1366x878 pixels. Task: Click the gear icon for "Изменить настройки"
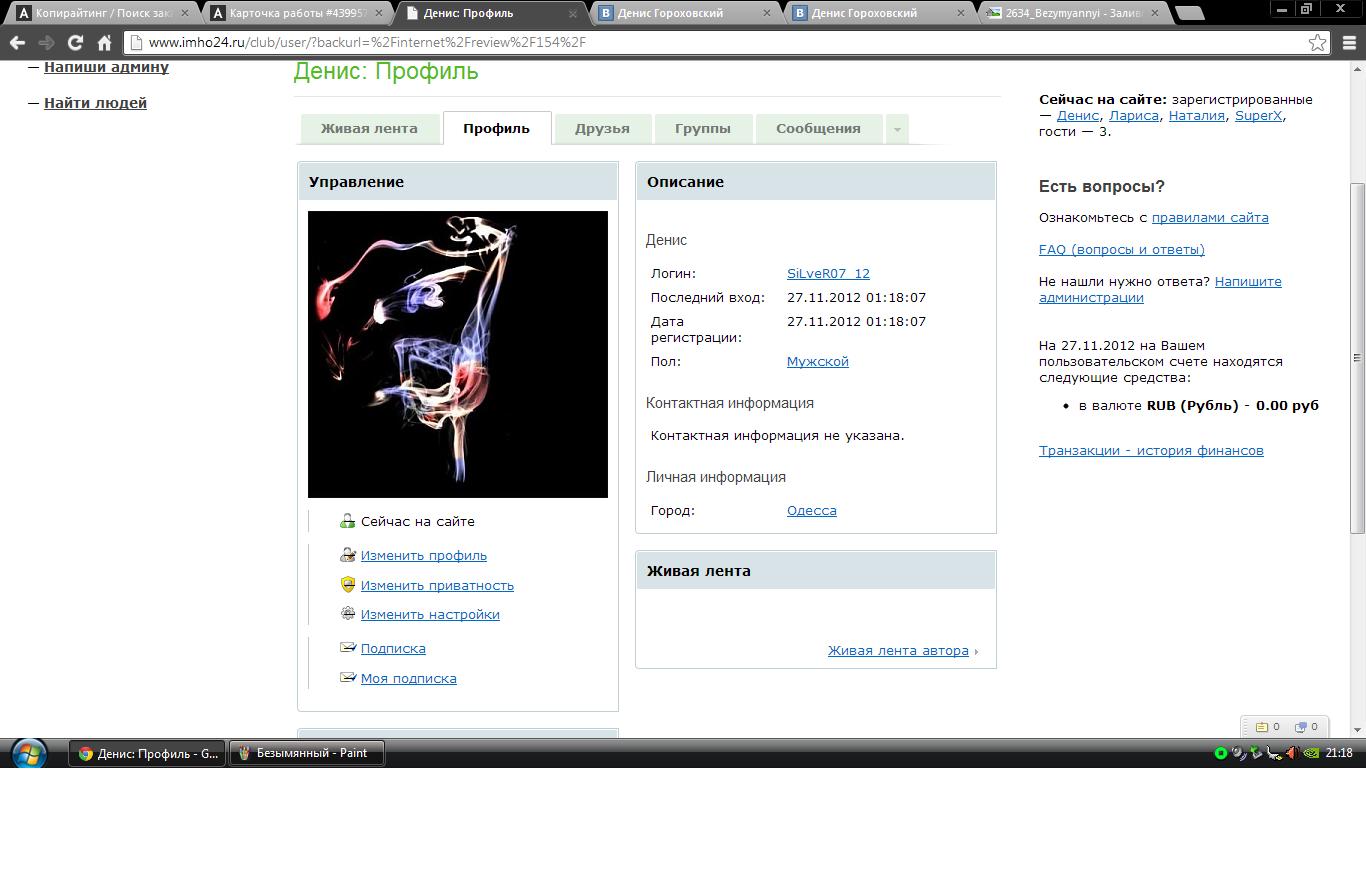coord(348,613)
